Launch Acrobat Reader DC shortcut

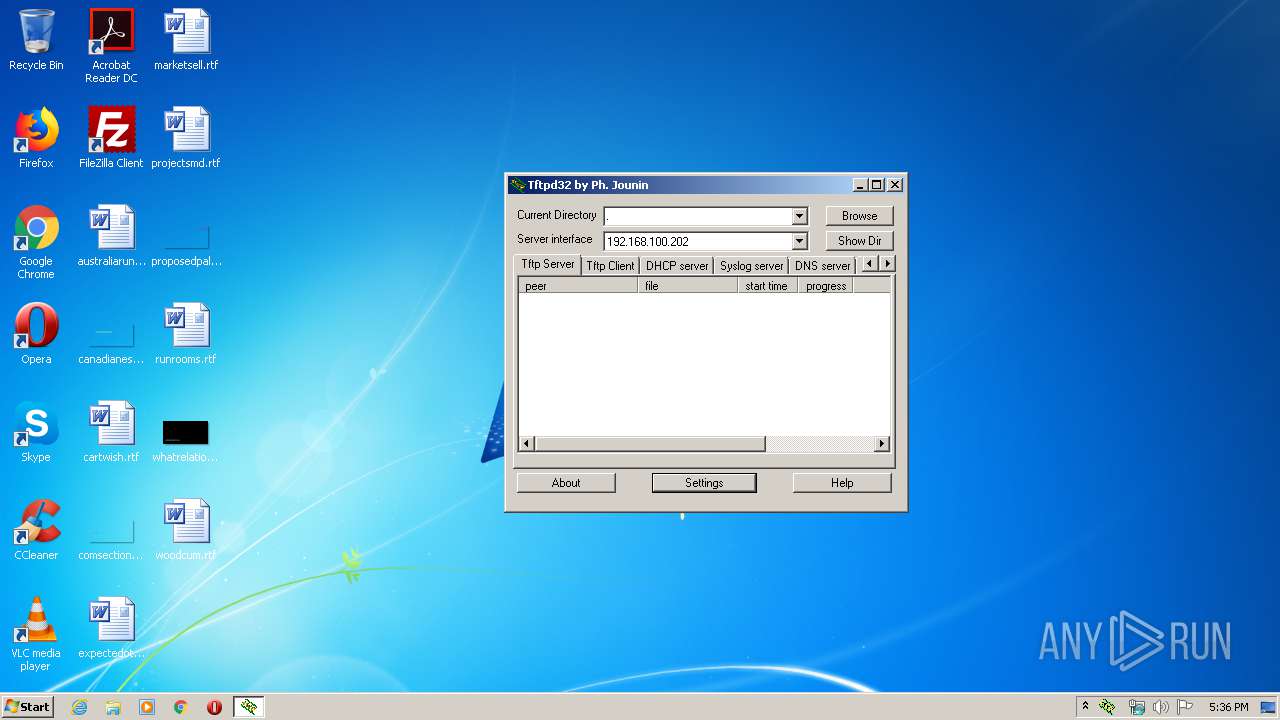111,46
